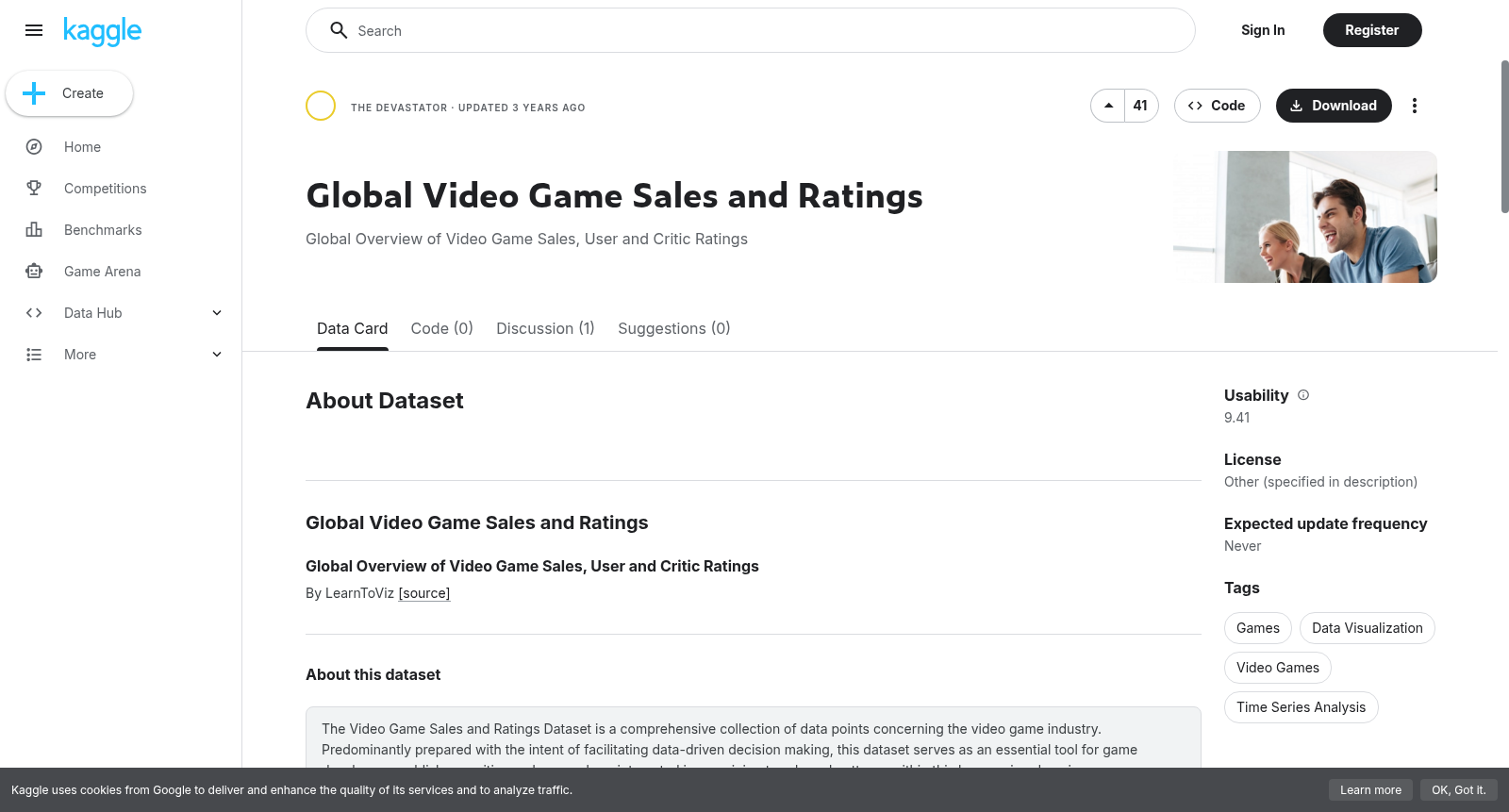
Task: Click the 'About Dataset' heading
Action: point(385,401)
